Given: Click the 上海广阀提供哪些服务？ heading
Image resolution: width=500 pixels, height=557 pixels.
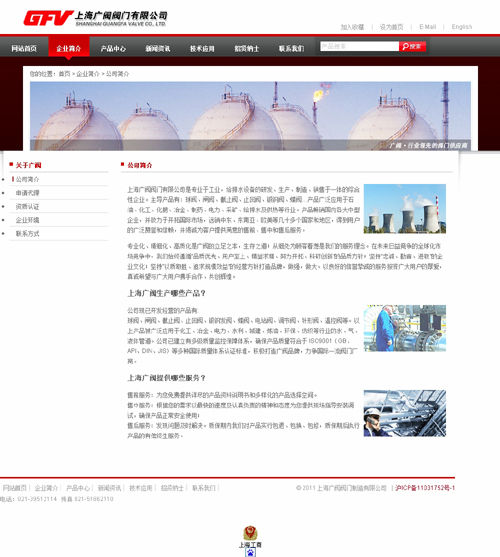Looking at the screenshot, I should pos(167,378).
